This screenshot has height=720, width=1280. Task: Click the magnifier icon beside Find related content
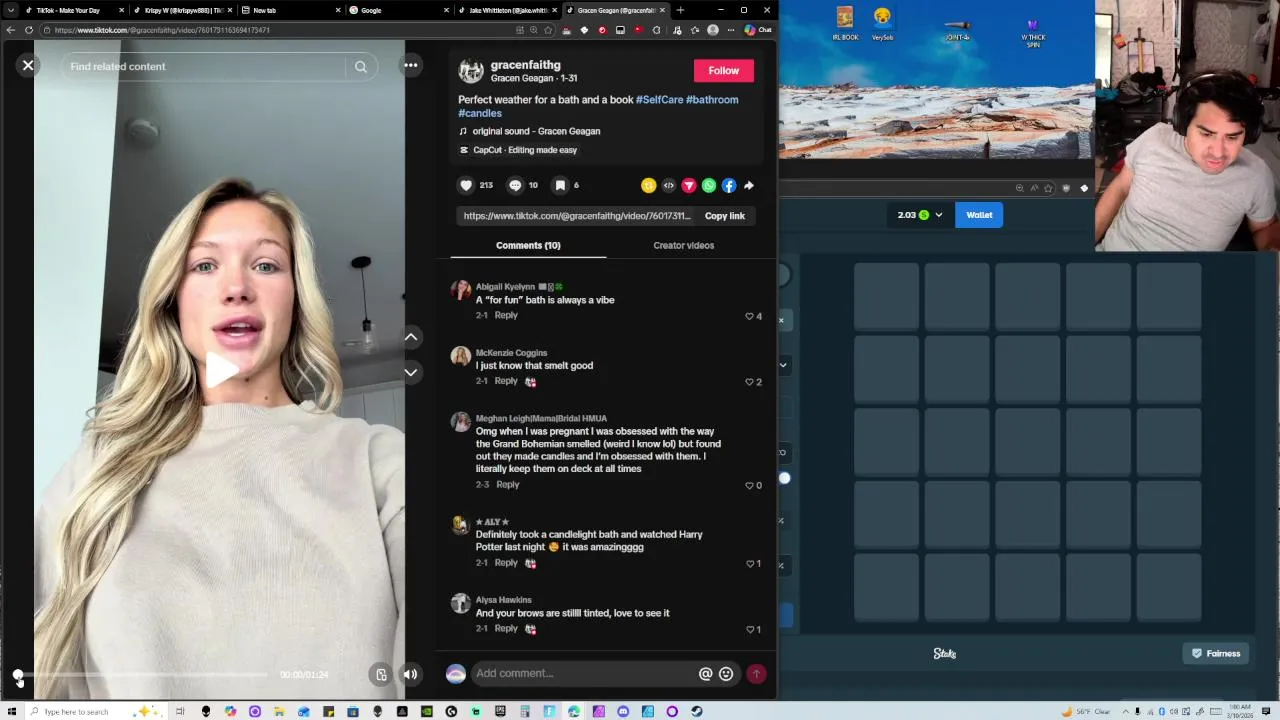361,67
